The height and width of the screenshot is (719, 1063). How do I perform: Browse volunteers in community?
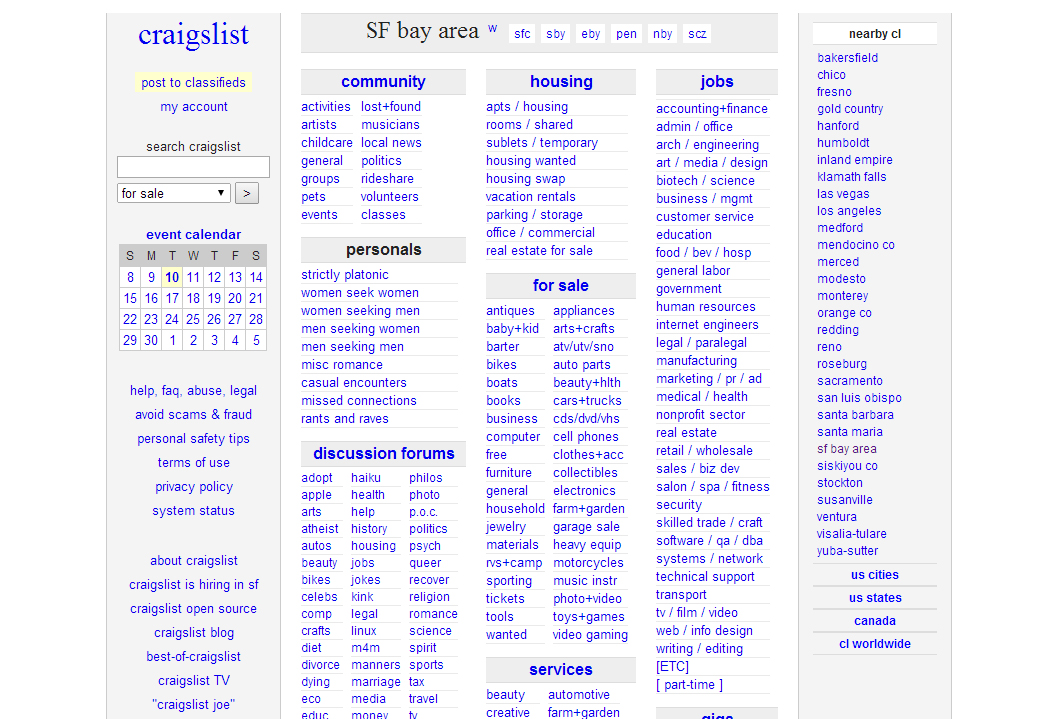pos(389,197)
